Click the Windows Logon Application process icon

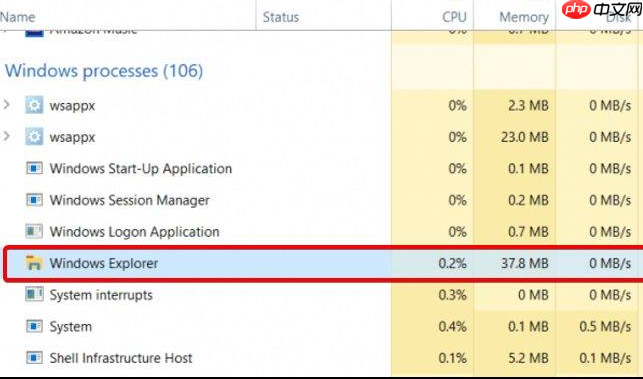coord(34,231)
